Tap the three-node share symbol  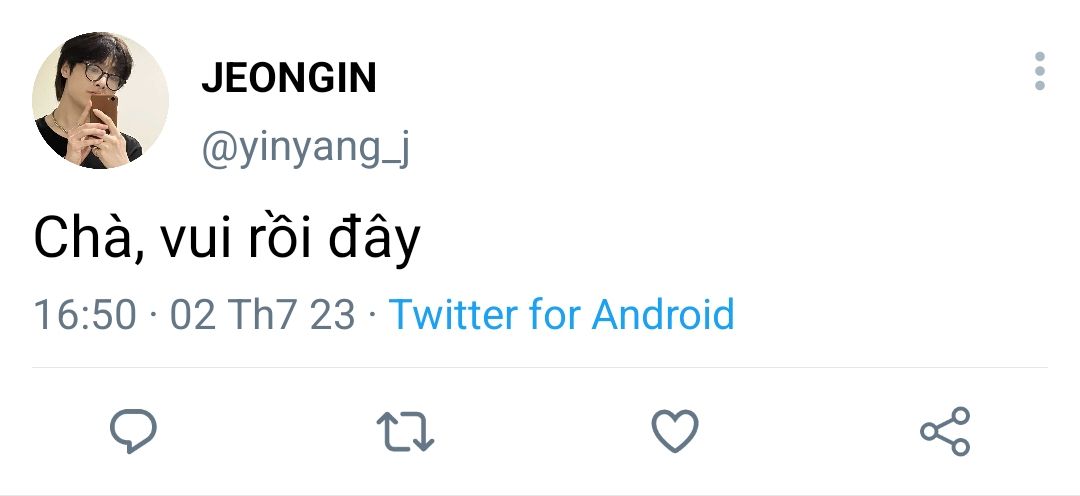(x=945, y=431)
